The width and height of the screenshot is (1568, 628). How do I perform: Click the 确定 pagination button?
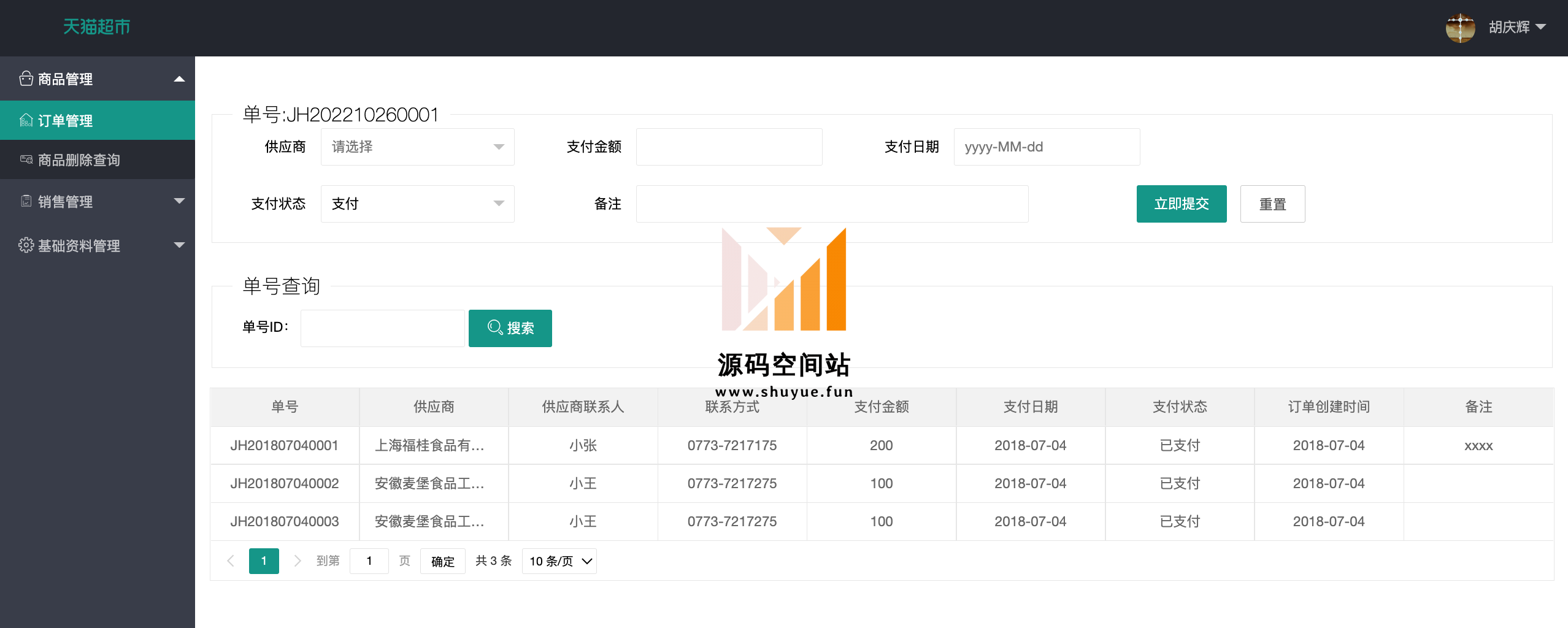pyautogui.click(x=442, y=561)
